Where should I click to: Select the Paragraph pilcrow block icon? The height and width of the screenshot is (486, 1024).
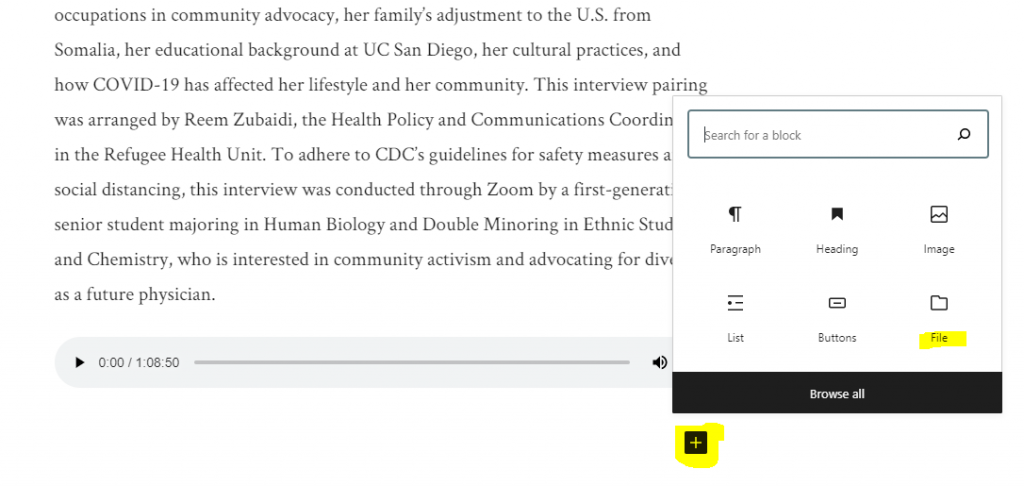(x=735, y=214)
